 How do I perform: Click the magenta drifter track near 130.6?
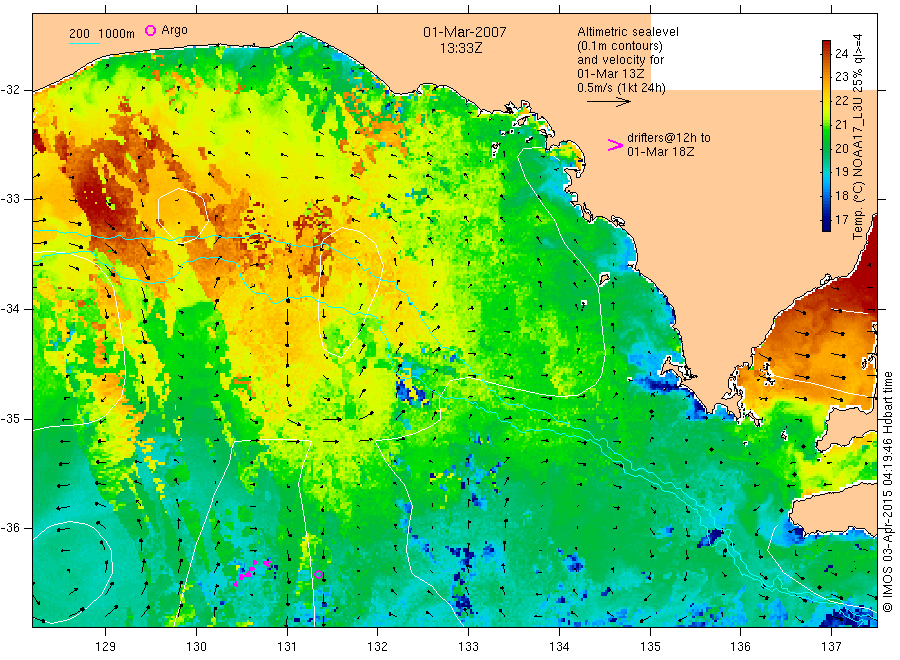pos(251,572)
